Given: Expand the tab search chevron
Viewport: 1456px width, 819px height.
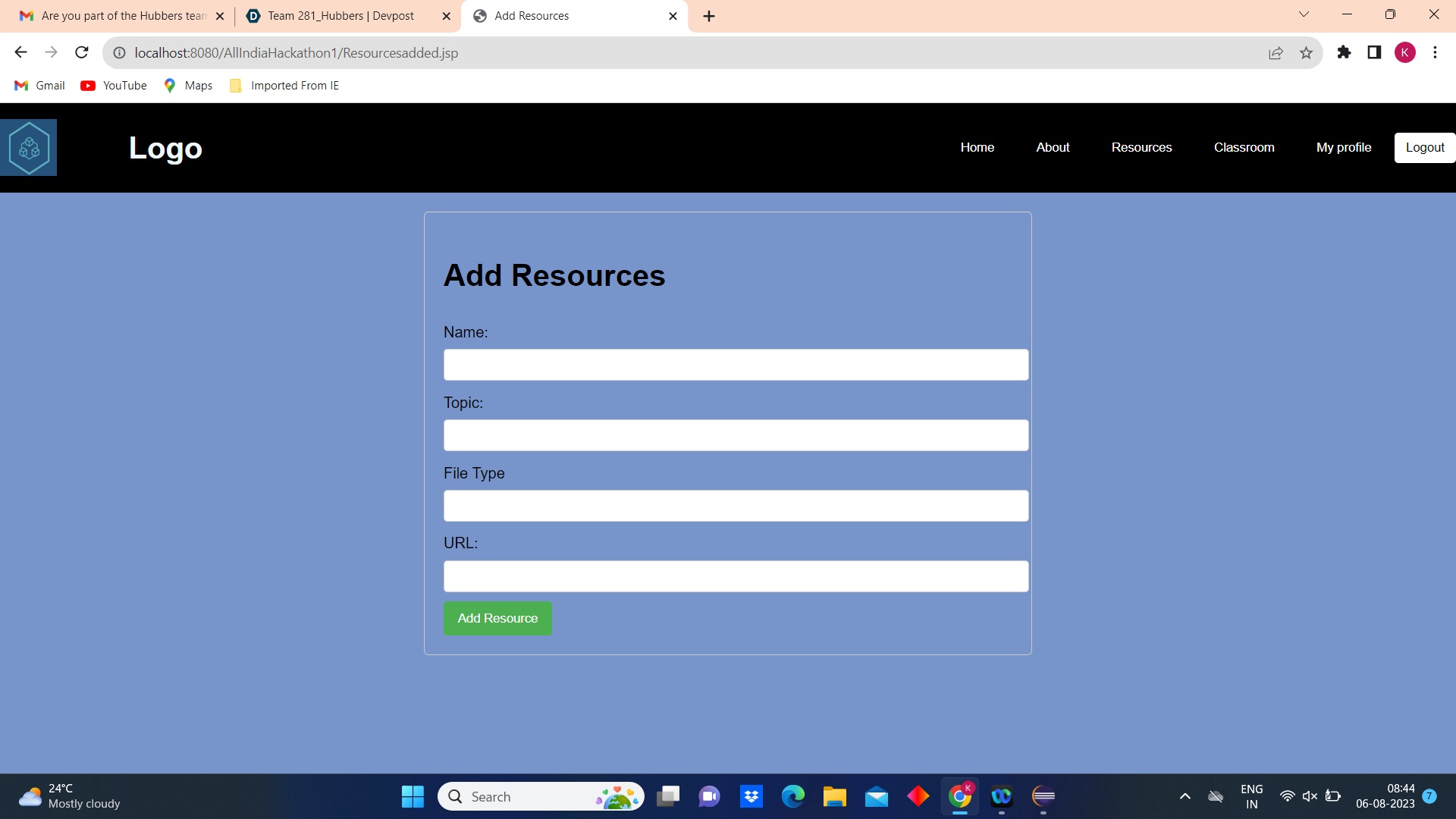Looking at the screenshot, I should 1304,14.
